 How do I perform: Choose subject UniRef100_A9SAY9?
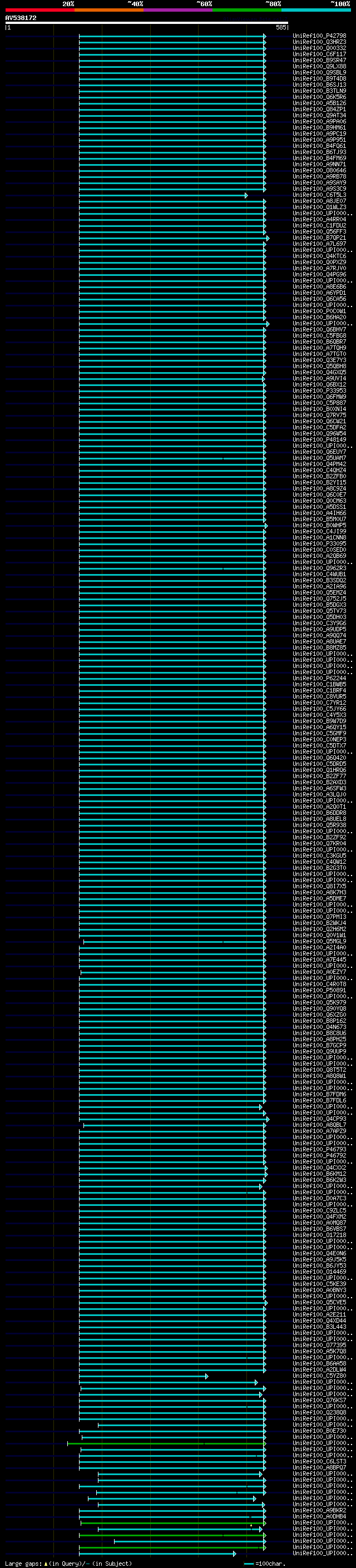tap(319, 182)
